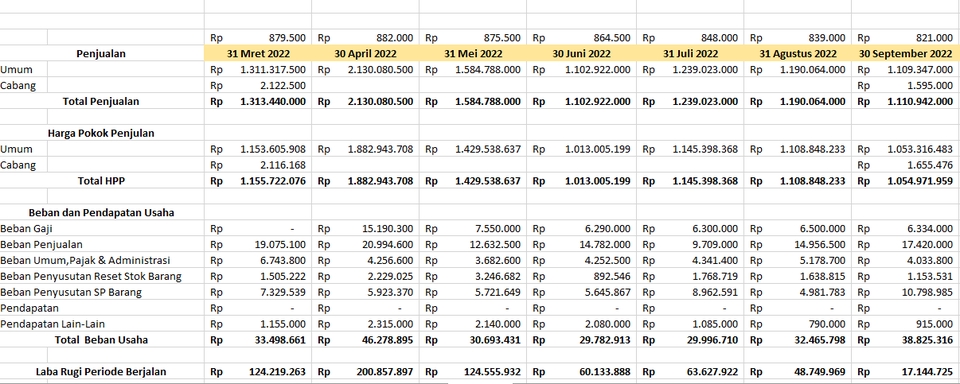Select the Beban dan Pendapatan Usaha heading
Image resolution: width=960 pixels, height=384 pixels.
click(x=101, y=213)
